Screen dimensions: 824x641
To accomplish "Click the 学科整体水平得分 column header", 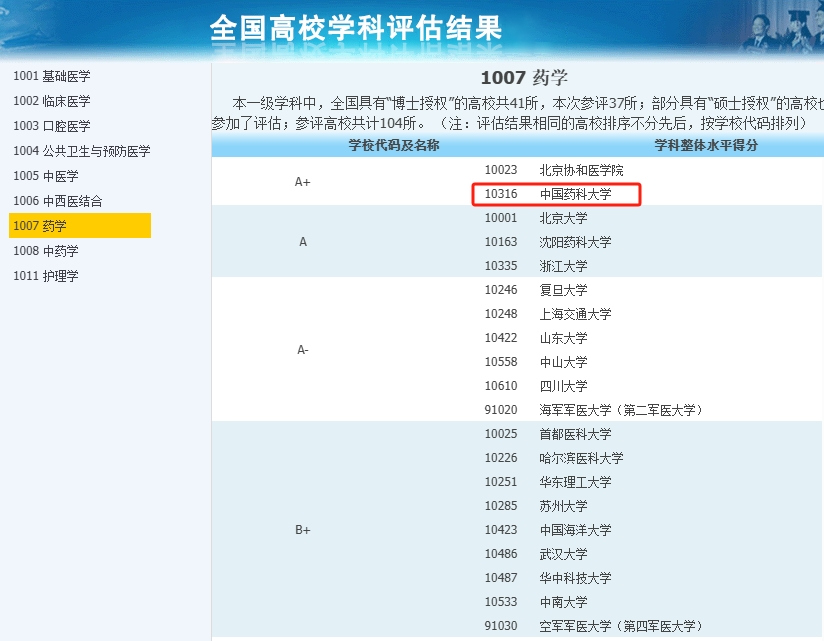I will (706, 146).
